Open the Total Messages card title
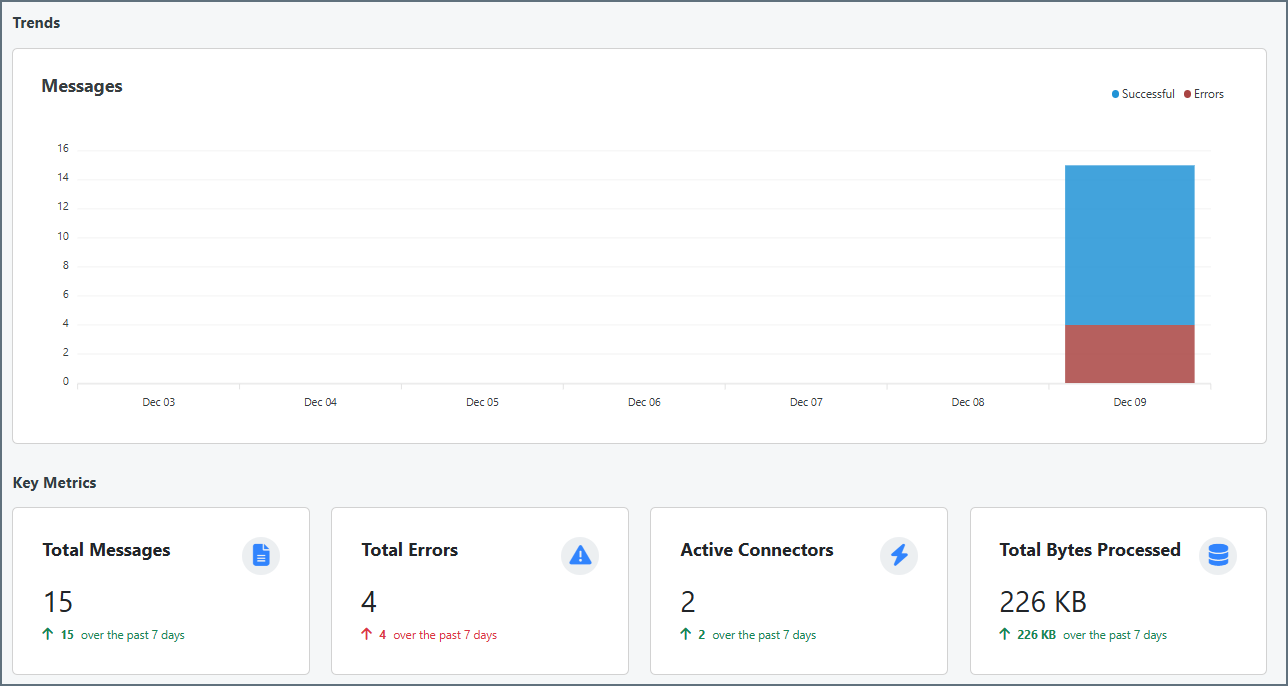Image resolution: width=1288 pixels, height=686 pixels. tap(106, 550)
